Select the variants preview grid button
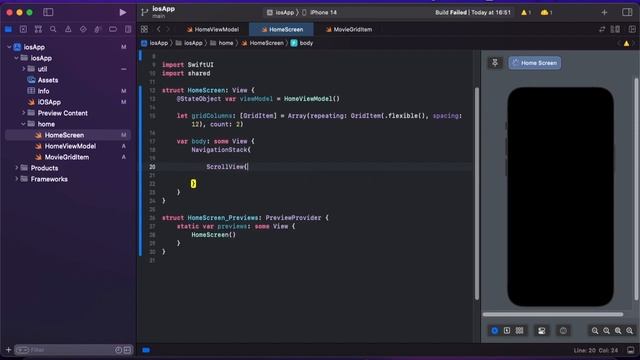Image resolution: width=640 pixels, height=360 pixels. 520,331
